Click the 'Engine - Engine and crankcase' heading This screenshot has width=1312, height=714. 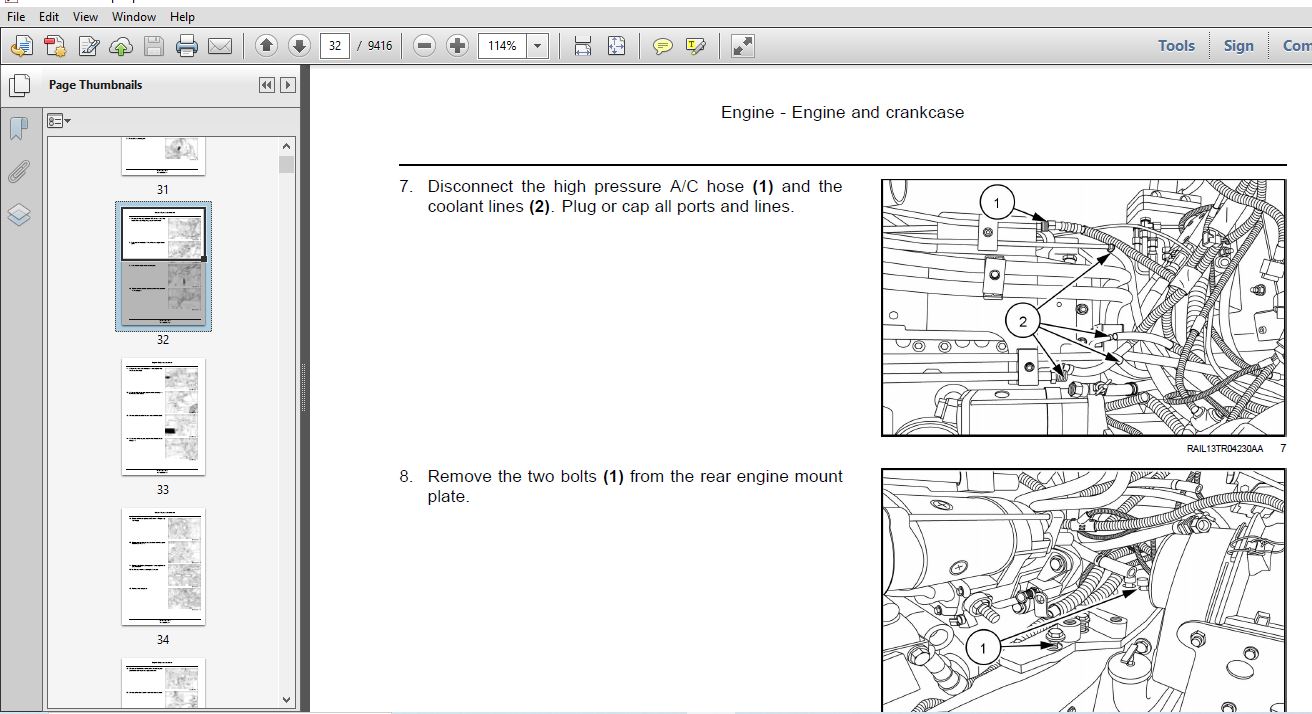click(x=842, y=112)
